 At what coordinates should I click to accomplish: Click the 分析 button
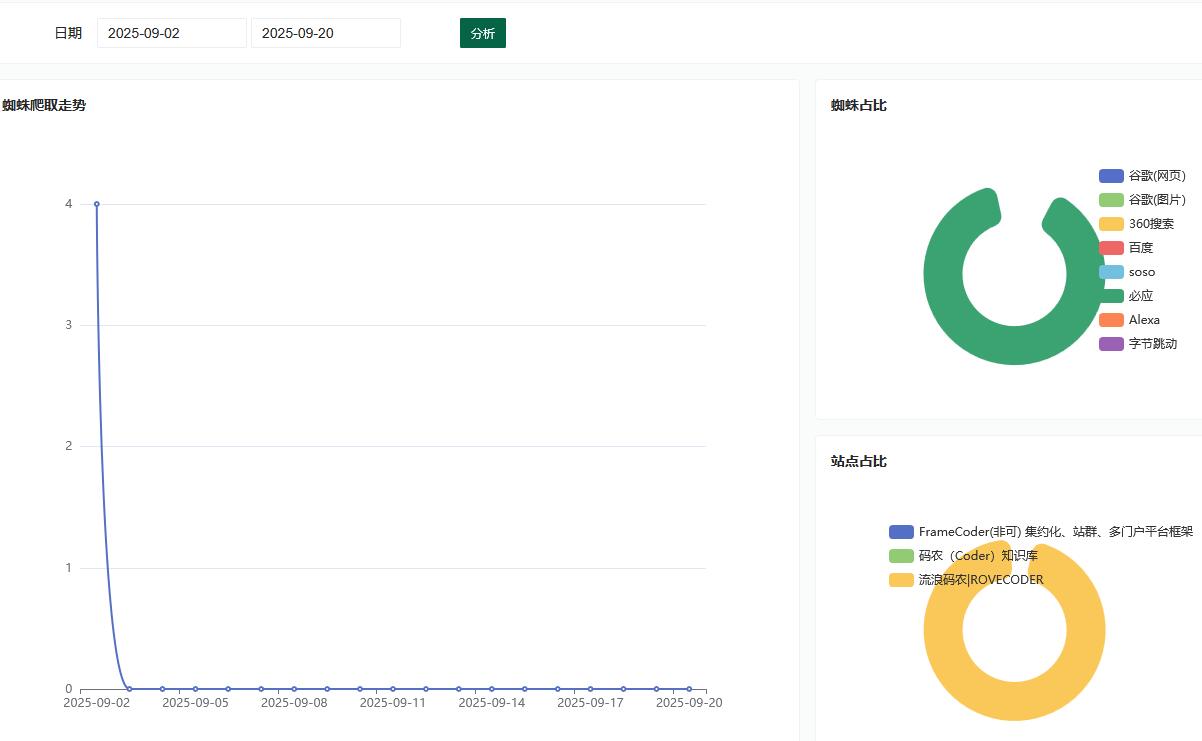483,33
